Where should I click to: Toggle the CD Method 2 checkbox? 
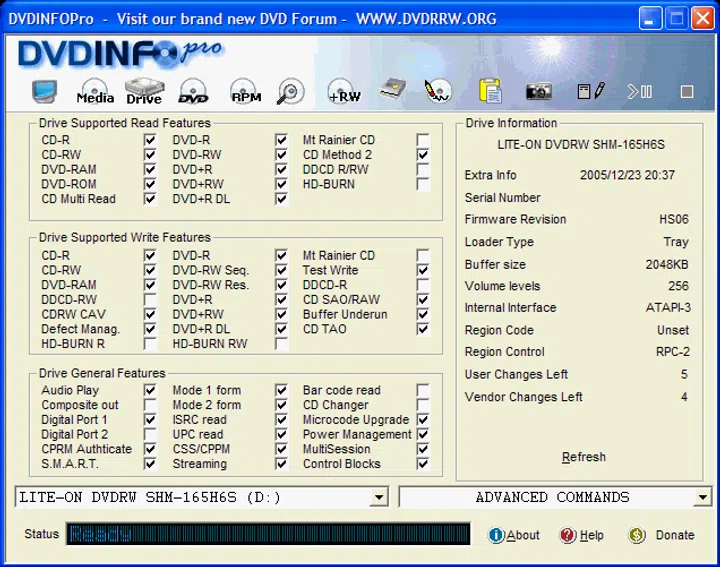pyautogui.click(x=422, y=154)
